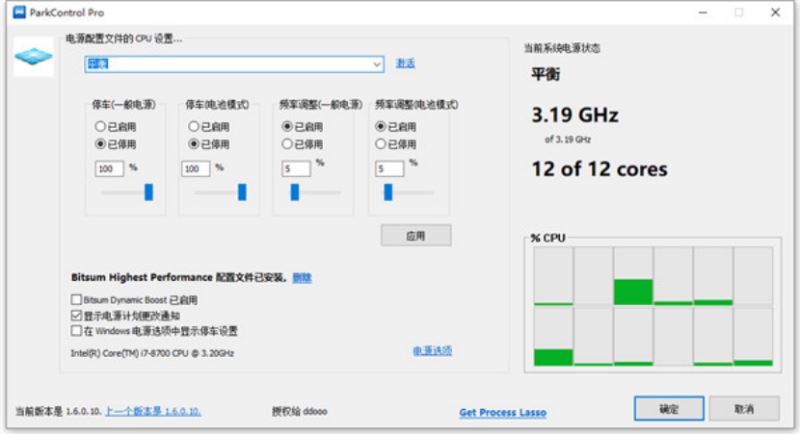Viewport: 800px width, 434px height.
Task: Minimize the ParkControl Pro window
Action: 703,12
